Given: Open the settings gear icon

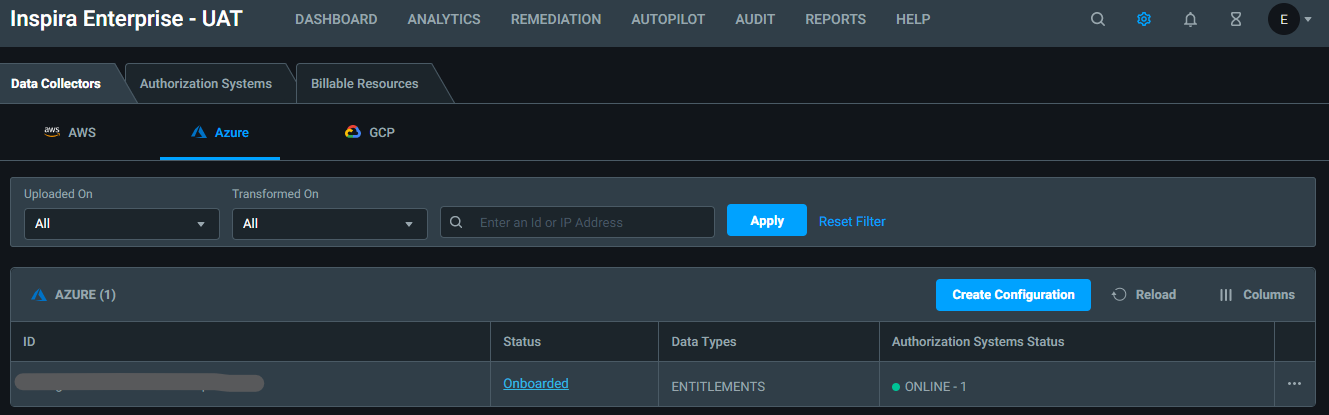Looking at the screenshot, I should point(1144,19).
